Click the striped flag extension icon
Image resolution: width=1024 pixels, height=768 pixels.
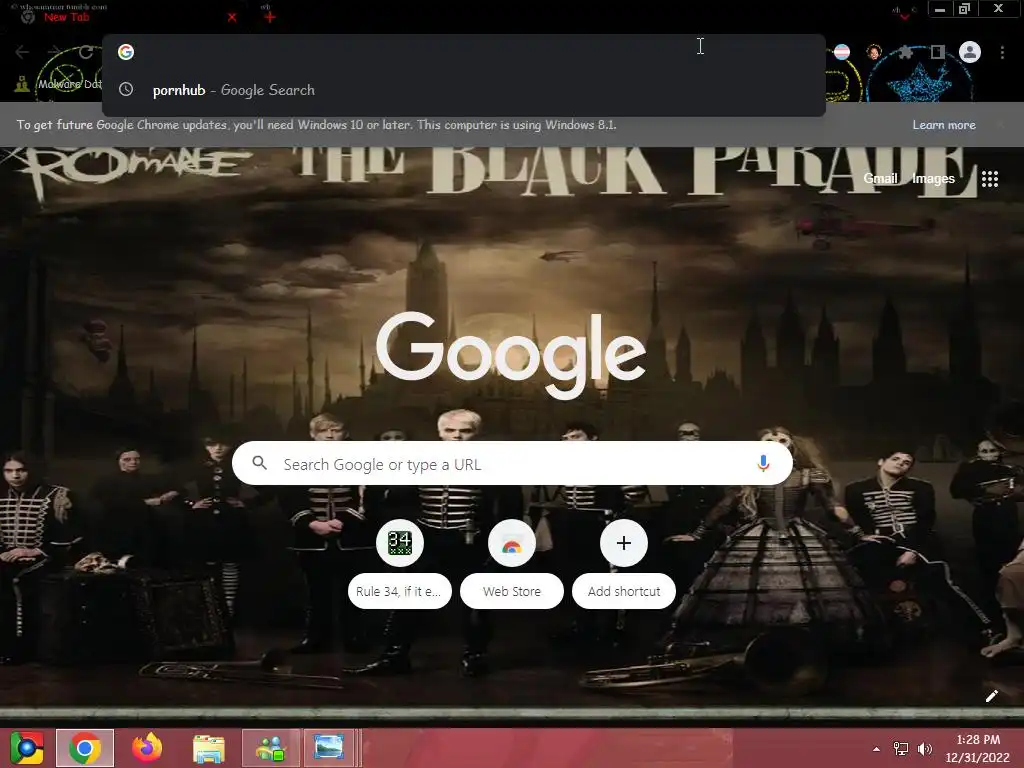842,52
